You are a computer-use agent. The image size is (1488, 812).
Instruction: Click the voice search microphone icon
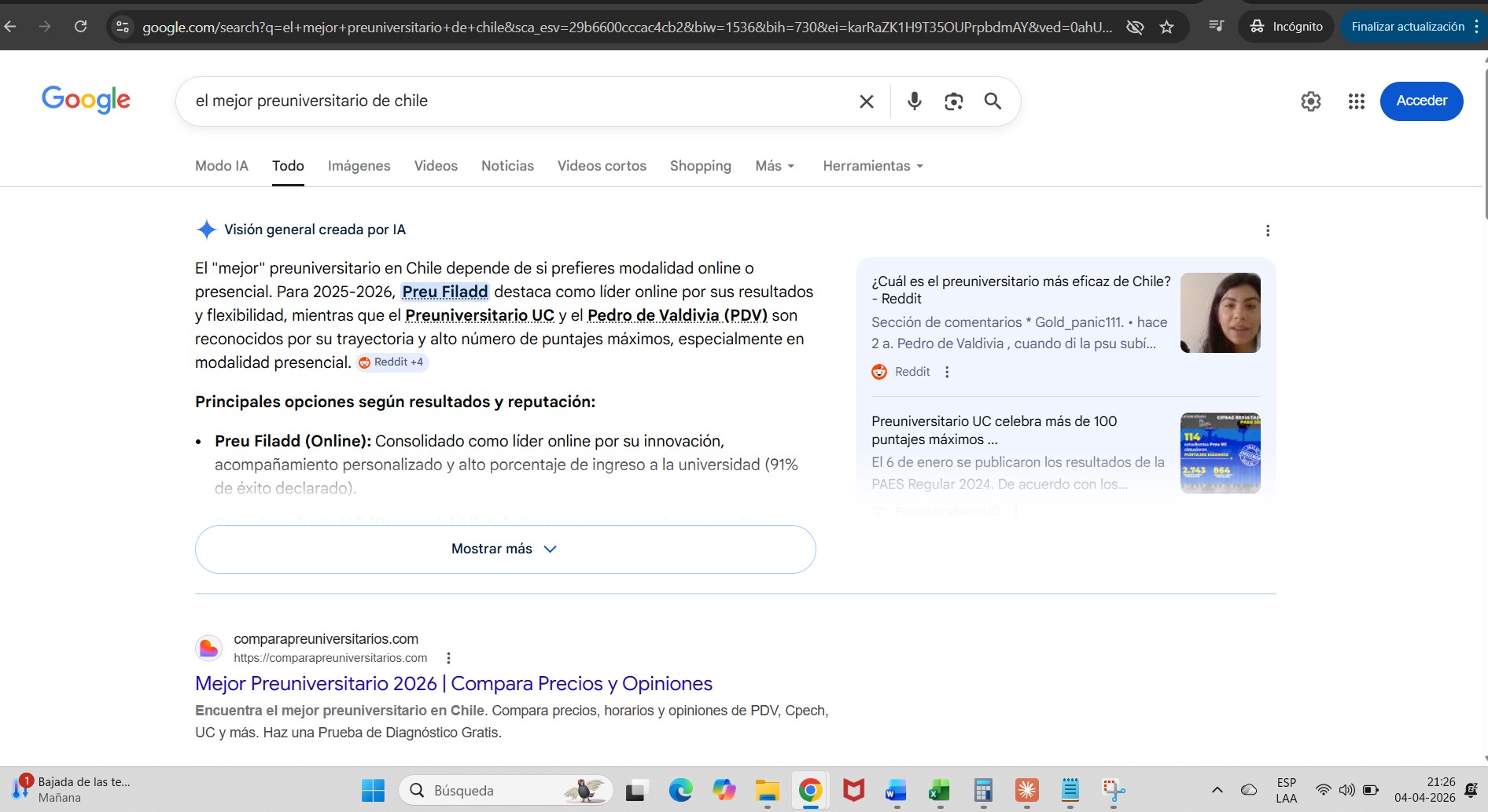914,101
